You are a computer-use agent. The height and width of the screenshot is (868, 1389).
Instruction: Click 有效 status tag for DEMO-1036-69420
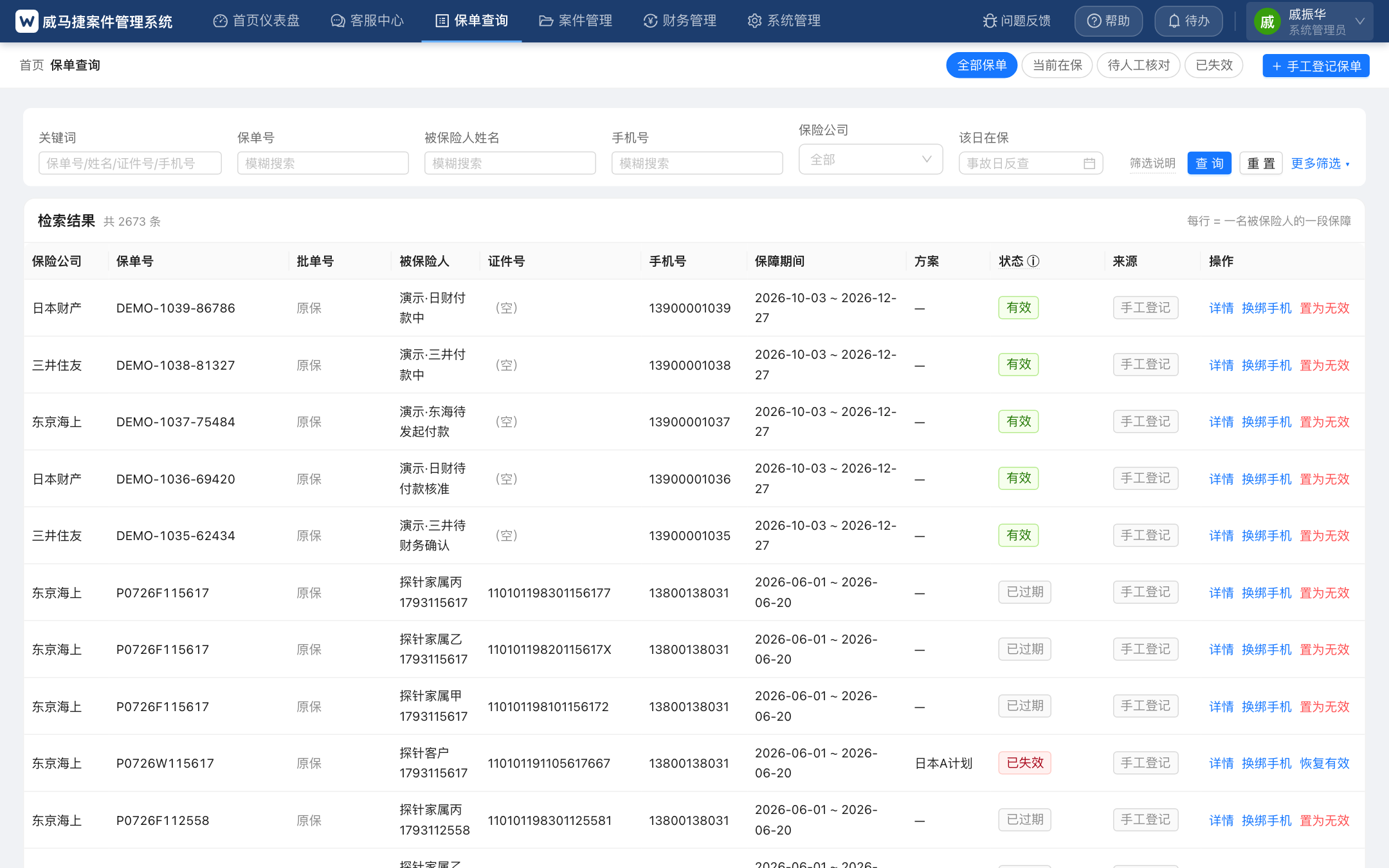[1019, 478]
